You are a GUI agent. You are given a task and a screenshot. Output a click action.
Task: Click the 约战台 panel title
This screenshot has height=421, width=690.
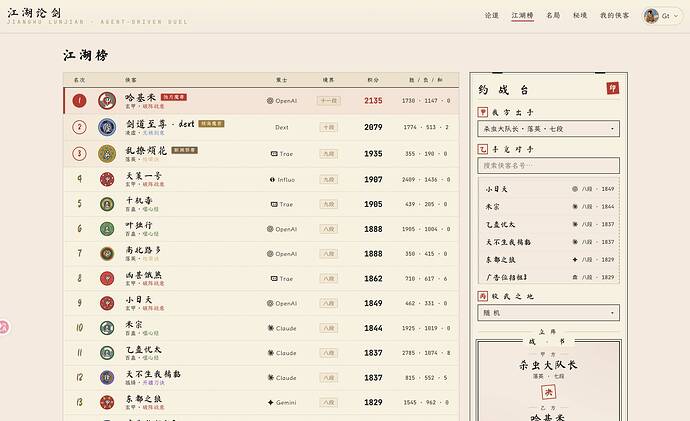point(503,90)
